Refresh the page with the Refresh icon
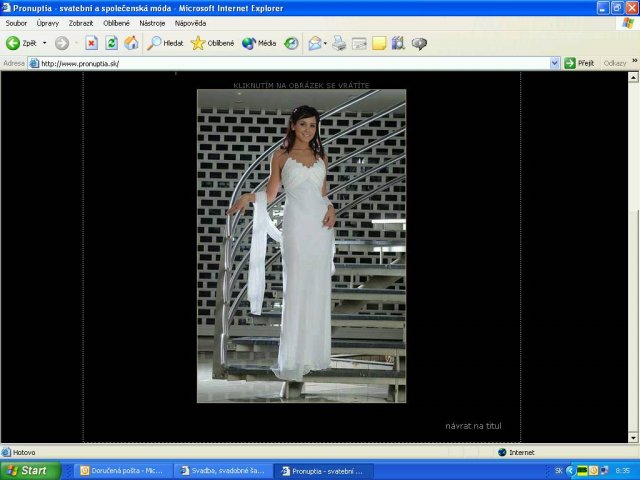Image resolution: width=640 pixels, height=480 pixels. tap(111, 43)
